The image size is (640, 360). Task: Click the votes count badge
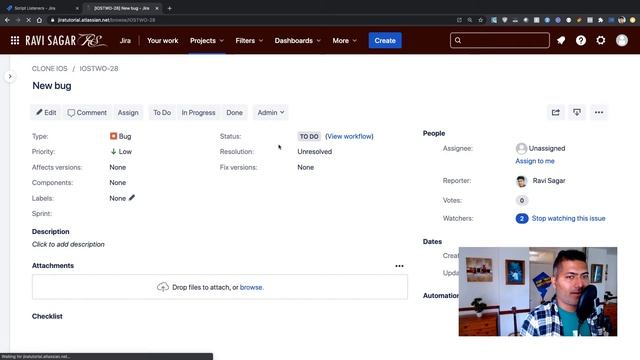[x=522, y=200]
